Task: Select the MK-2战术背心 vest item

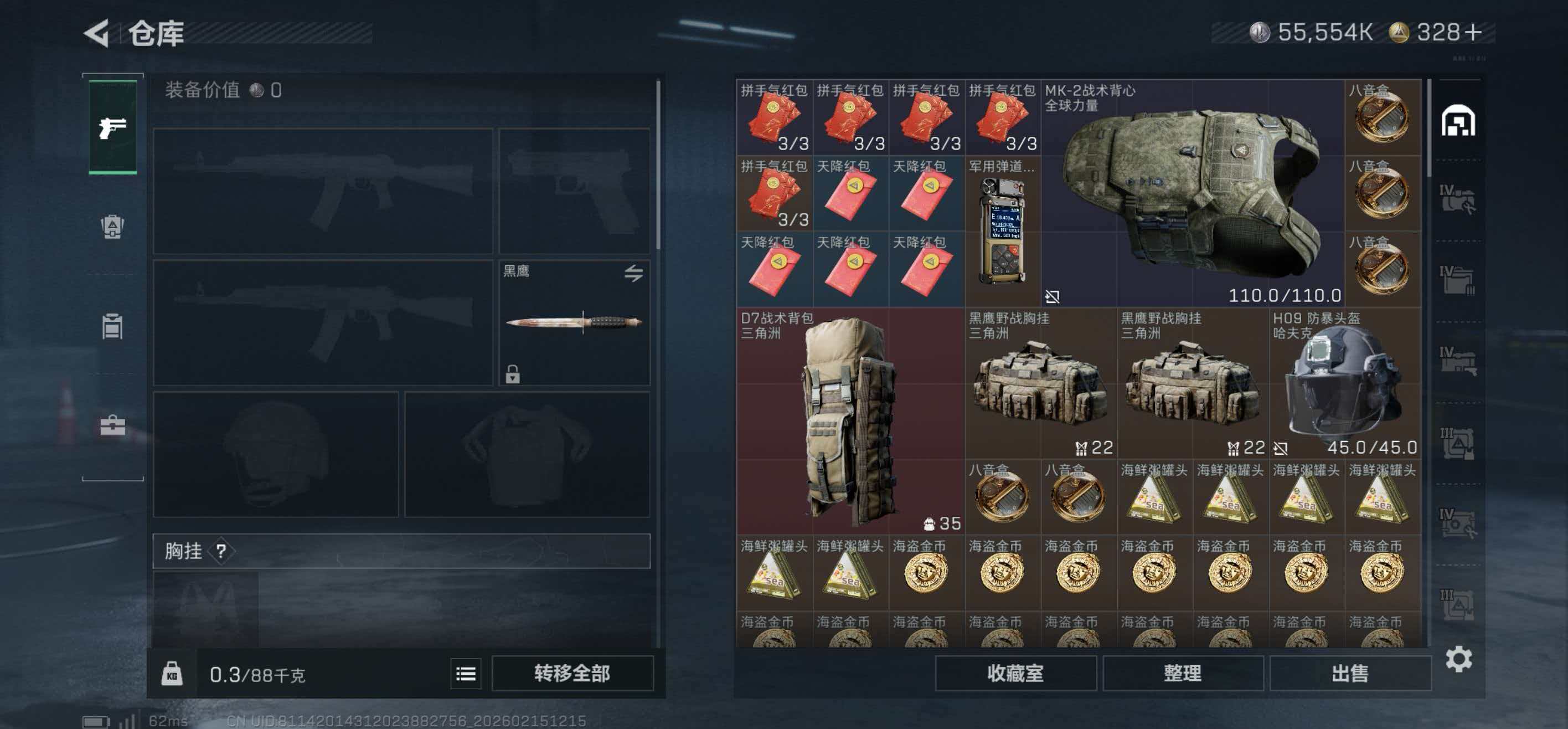Action: pyautogui.click(x=1192, y=192)
